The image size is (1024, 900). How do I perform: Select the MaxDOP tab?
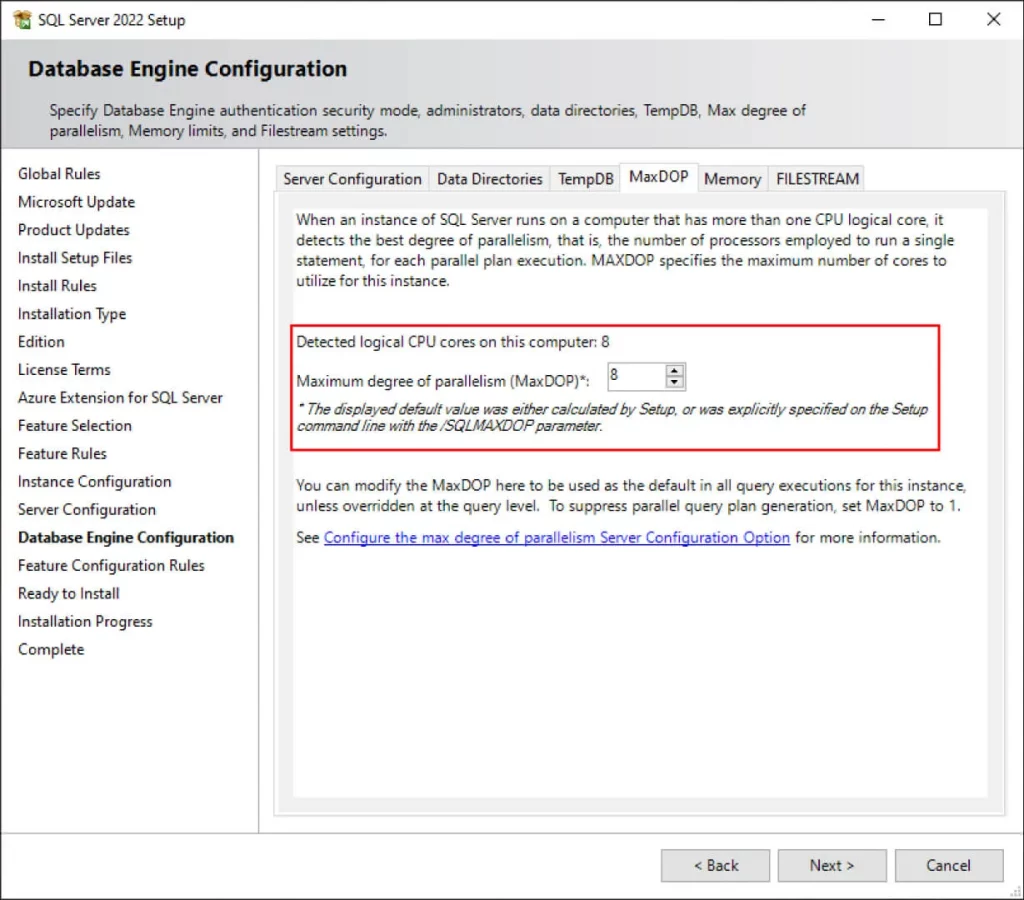tap(659, 176)
